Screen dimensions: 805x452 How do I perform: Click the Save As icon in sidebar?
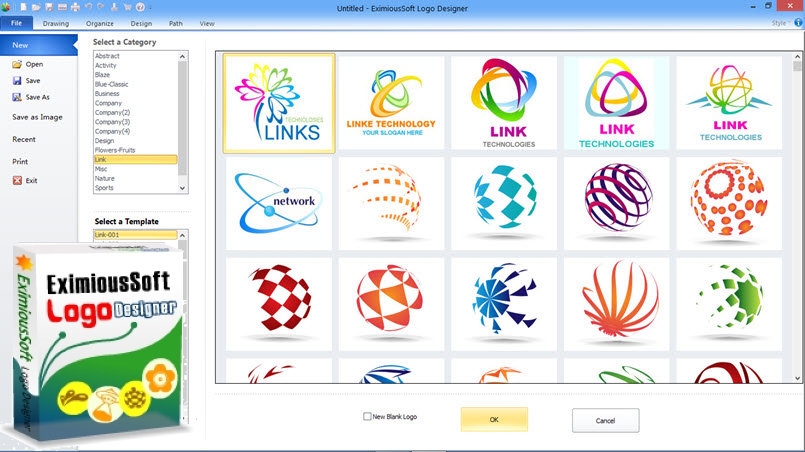[16, 98]
